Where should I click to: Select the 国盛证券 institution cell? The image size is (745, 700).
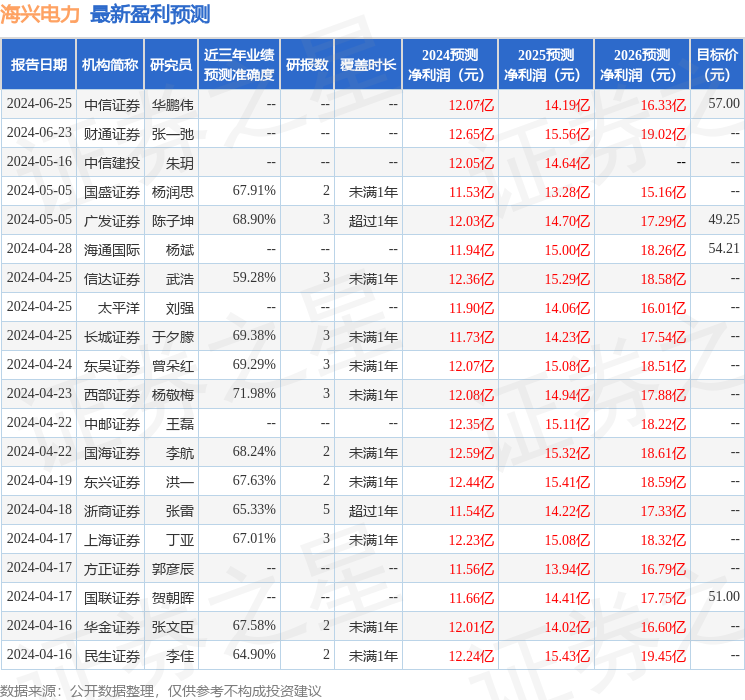[x=112, y=192]
